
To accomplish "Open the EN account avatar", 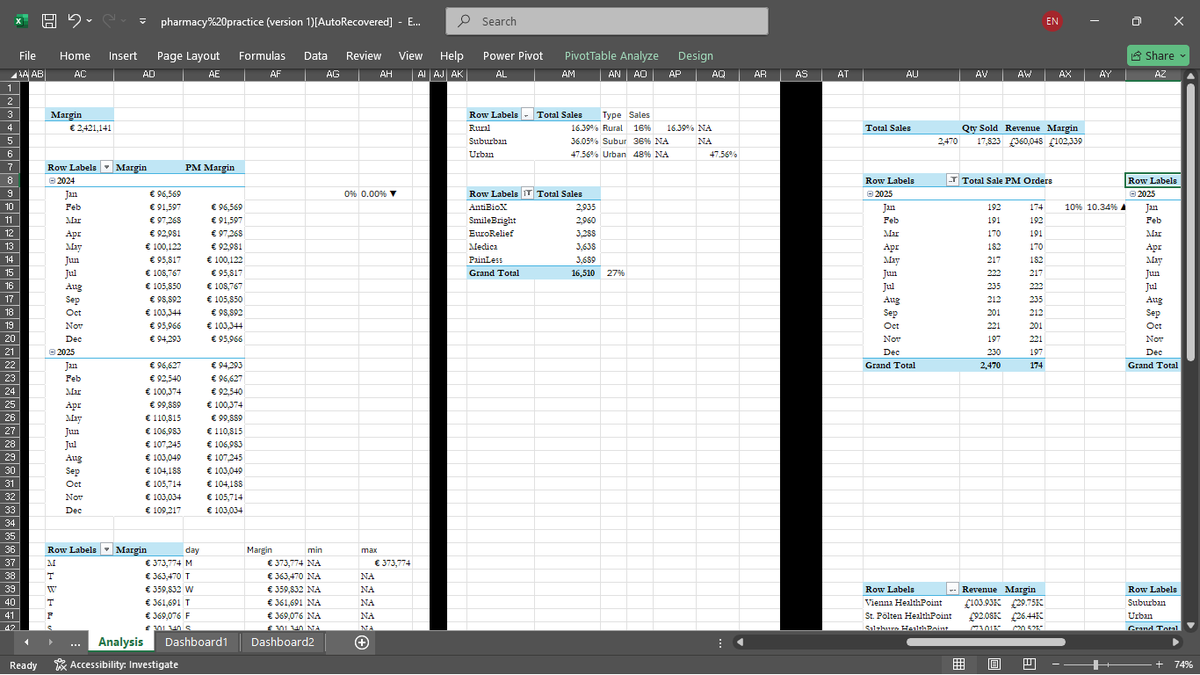I will 1051,21.
